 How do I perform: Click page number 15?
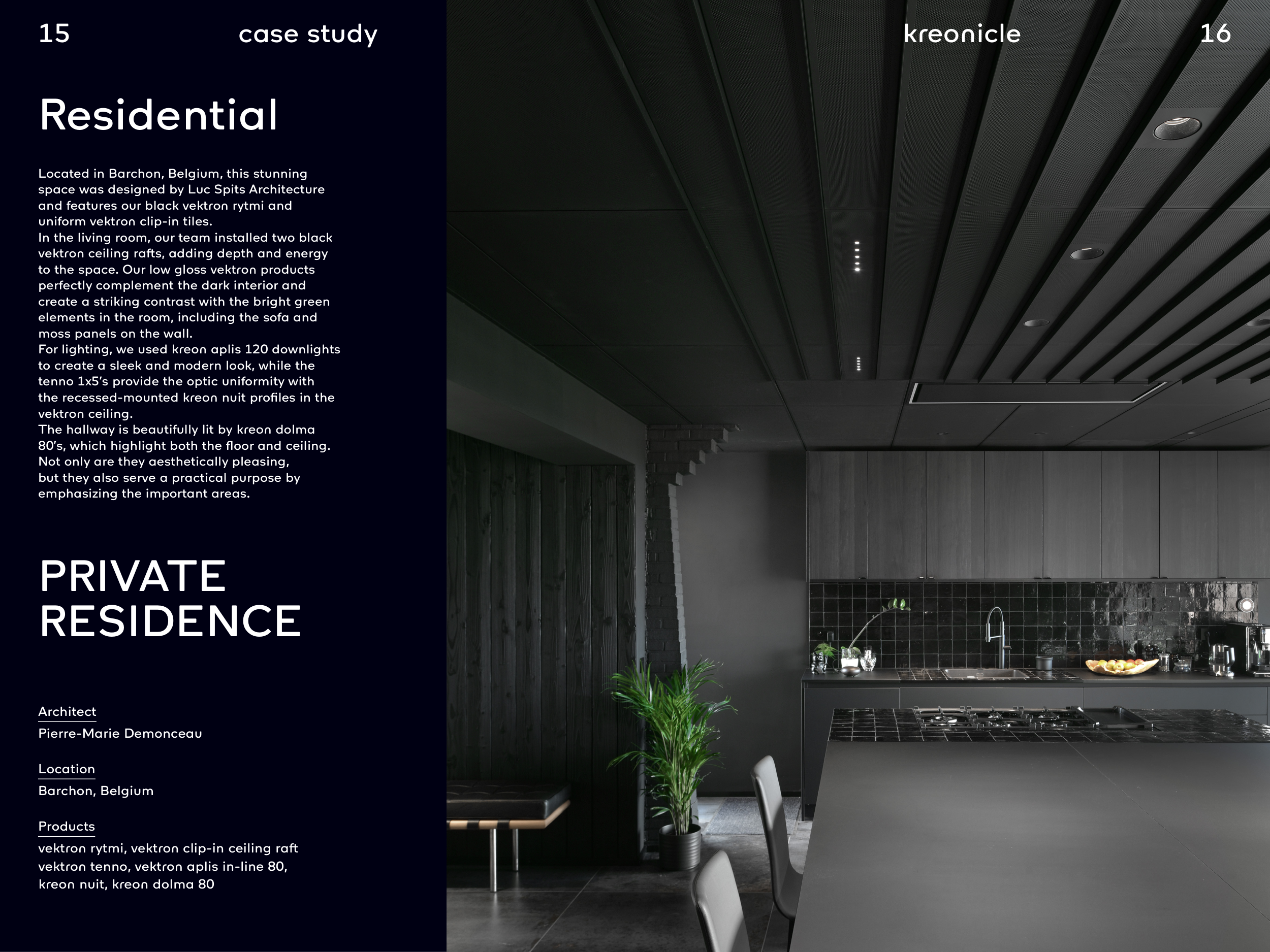pyautogui.click(x=54, y=34)
